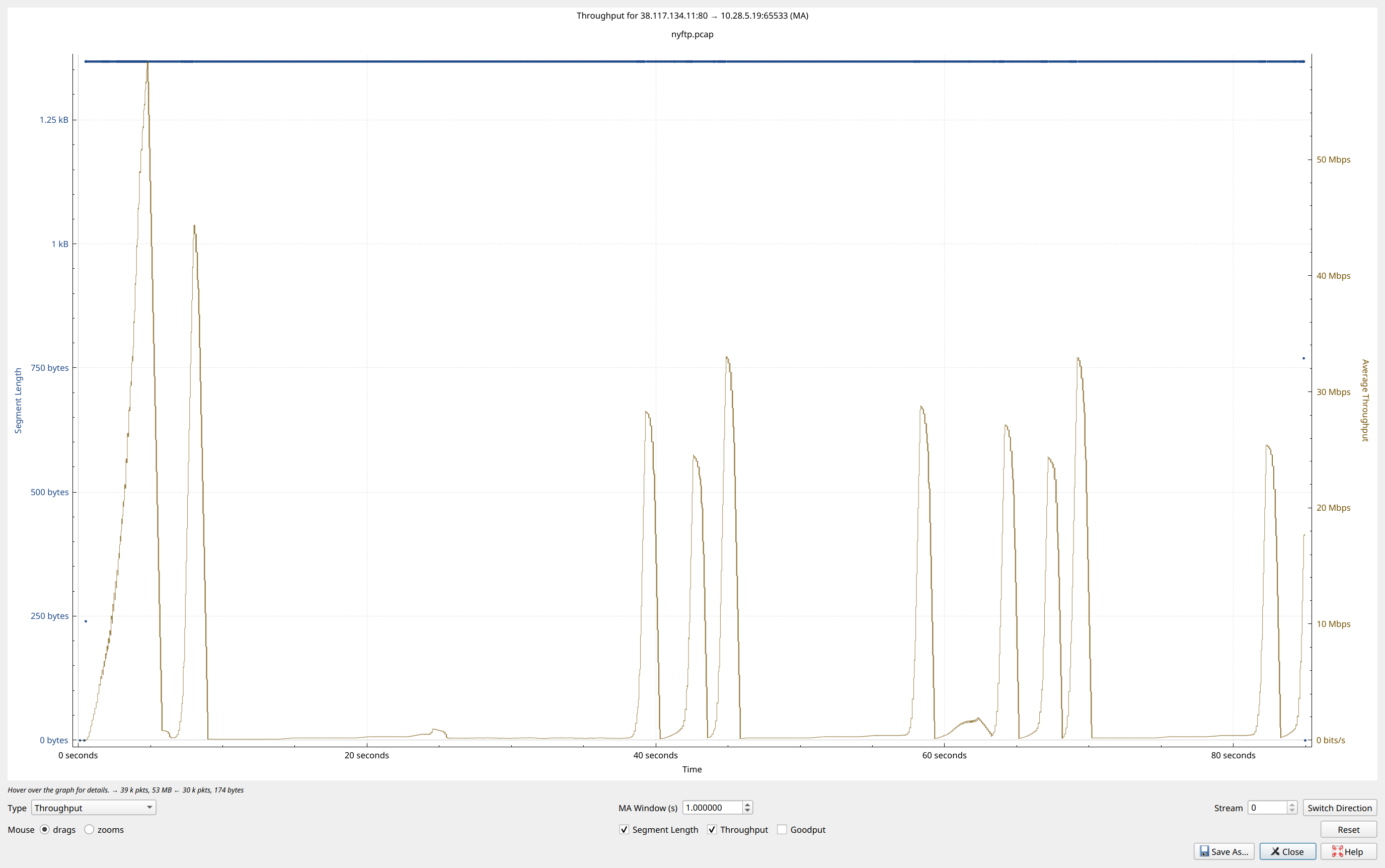Click the throughput graph title text
1385x868 pixels.
click(x=692, y=16)
